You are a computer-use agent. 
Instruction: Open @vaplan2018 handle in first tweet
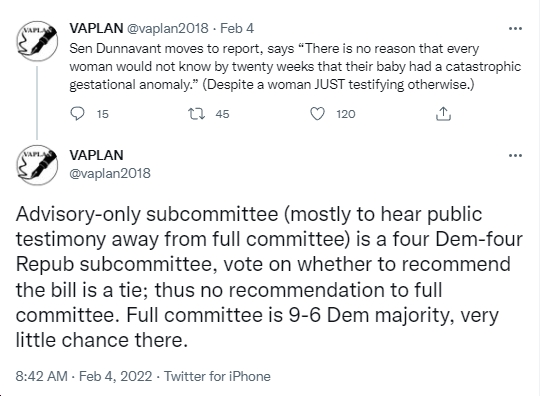coord(167,28)
